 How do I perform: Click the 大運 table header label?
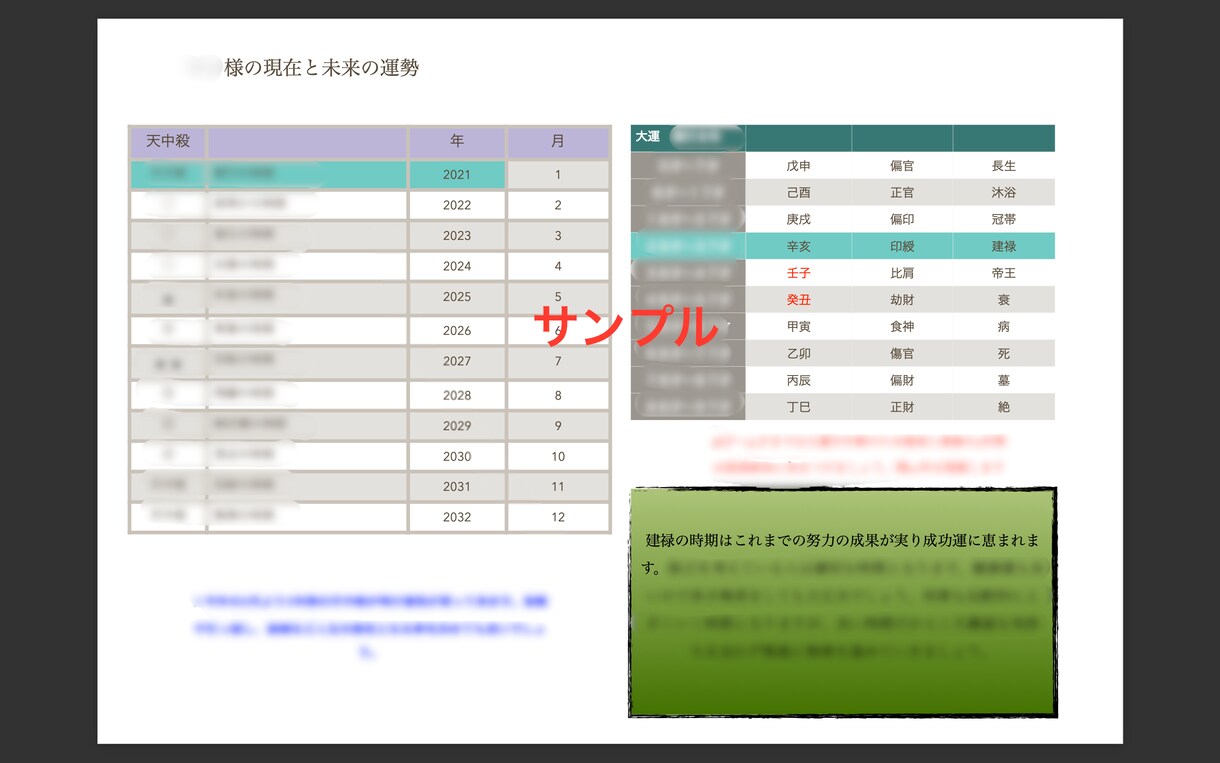coord(647,136)
